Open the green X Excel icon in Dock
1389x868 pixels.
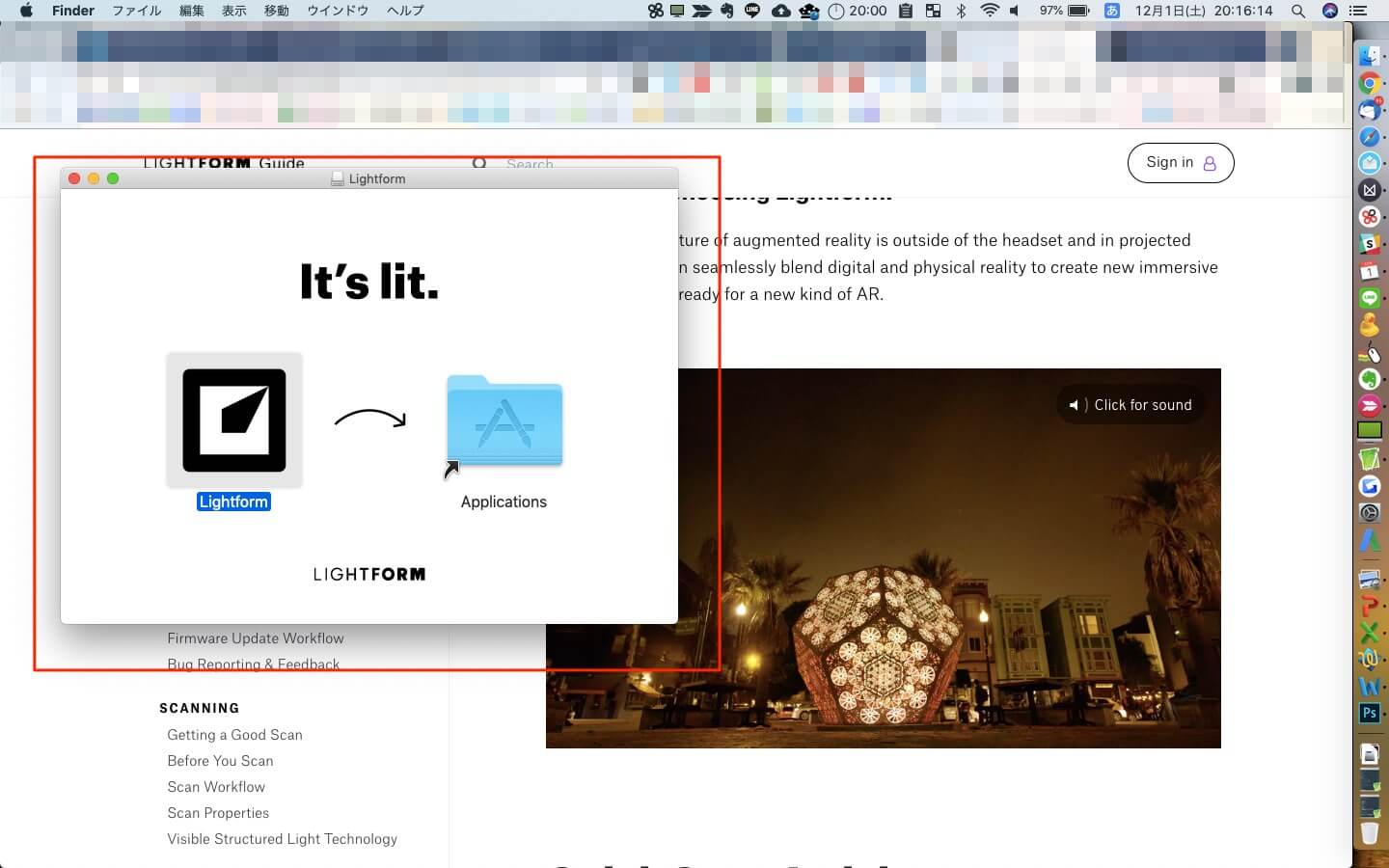[x=1369, y=633]
